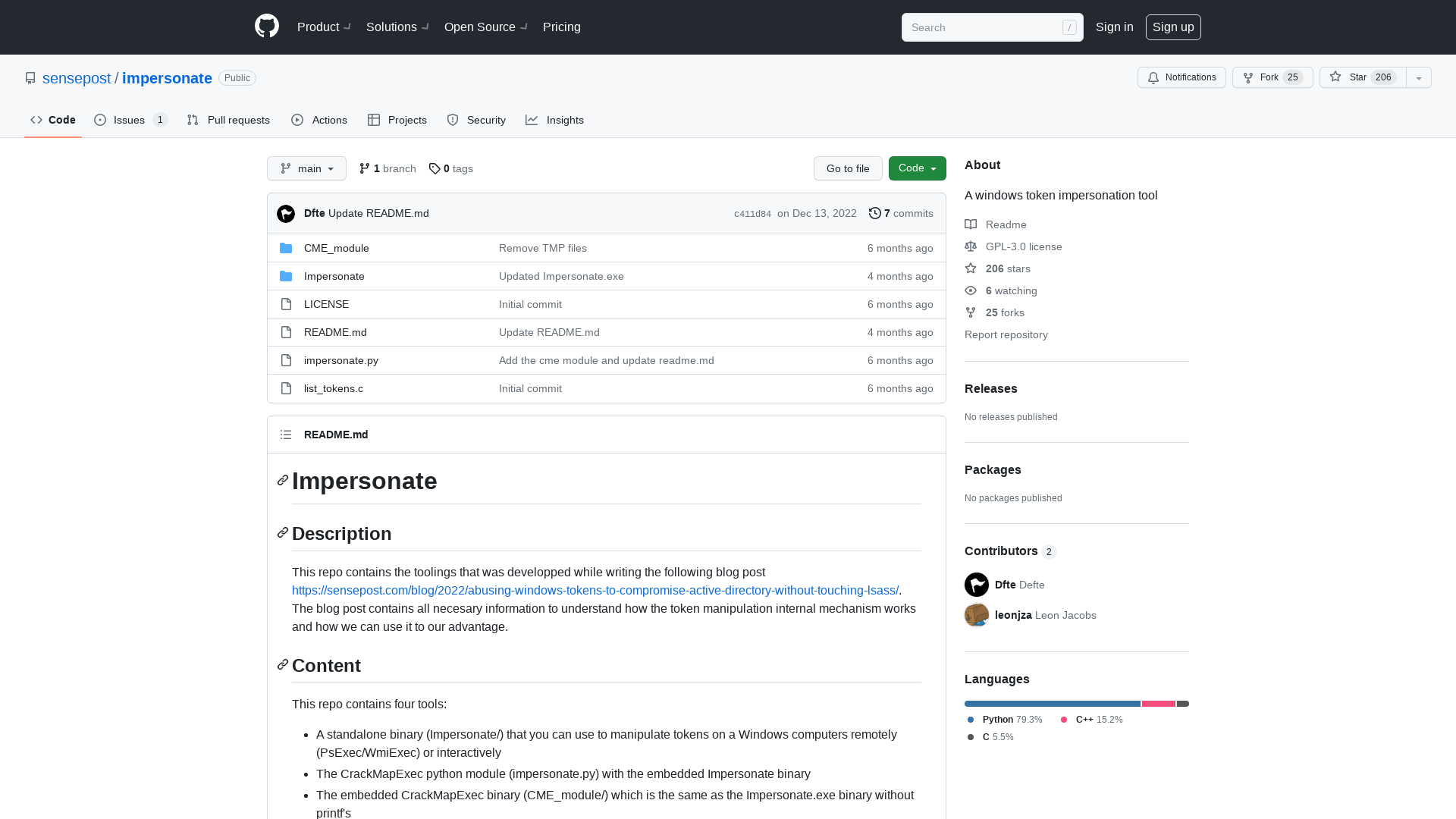This screenshot has height=819, width=1456.
Task: Click the repository icon beside sensepost
Action: coord(30,78)
